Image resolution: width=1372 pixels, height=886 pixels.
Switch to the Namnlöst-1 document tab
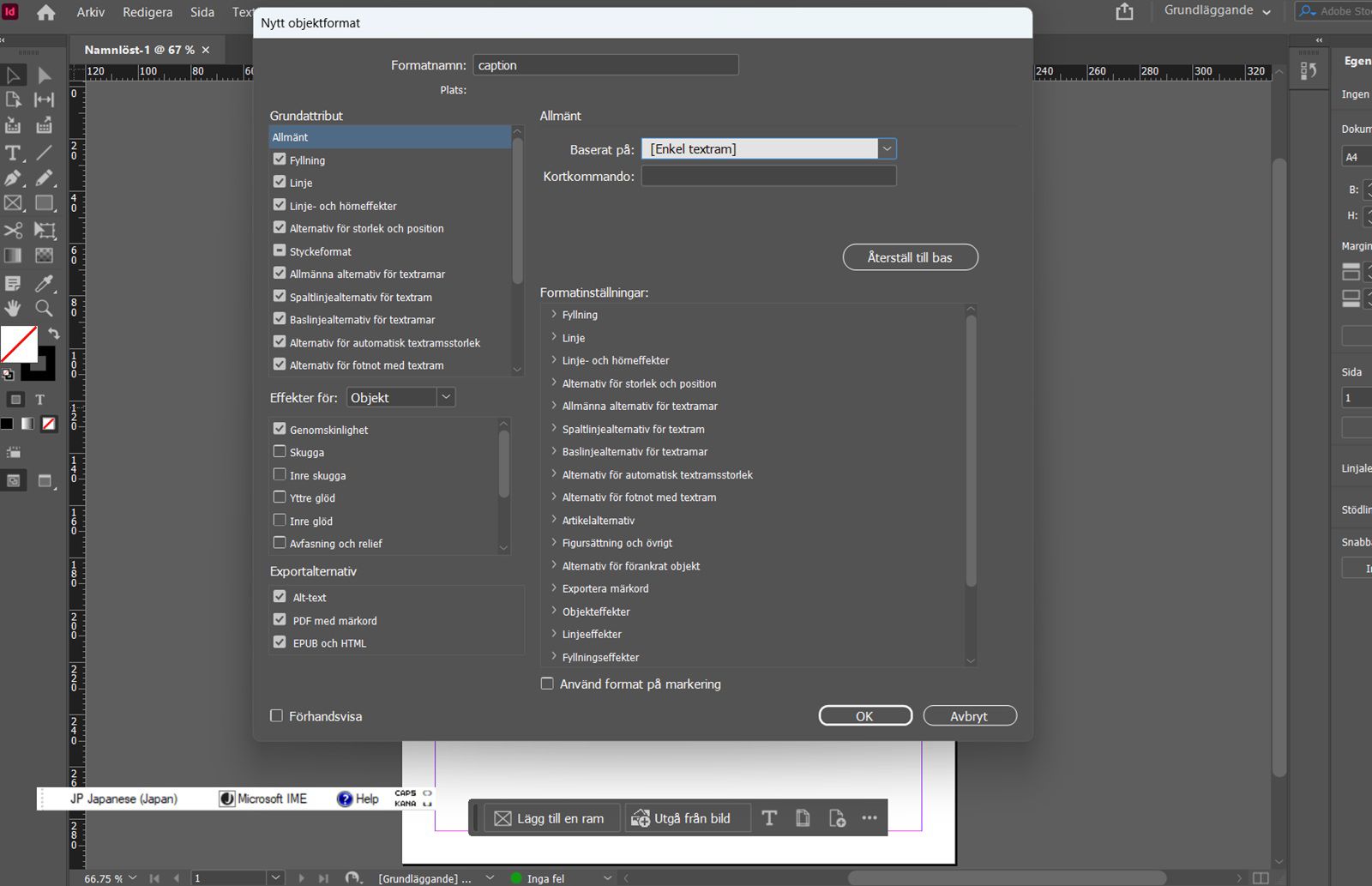(140, 50)
